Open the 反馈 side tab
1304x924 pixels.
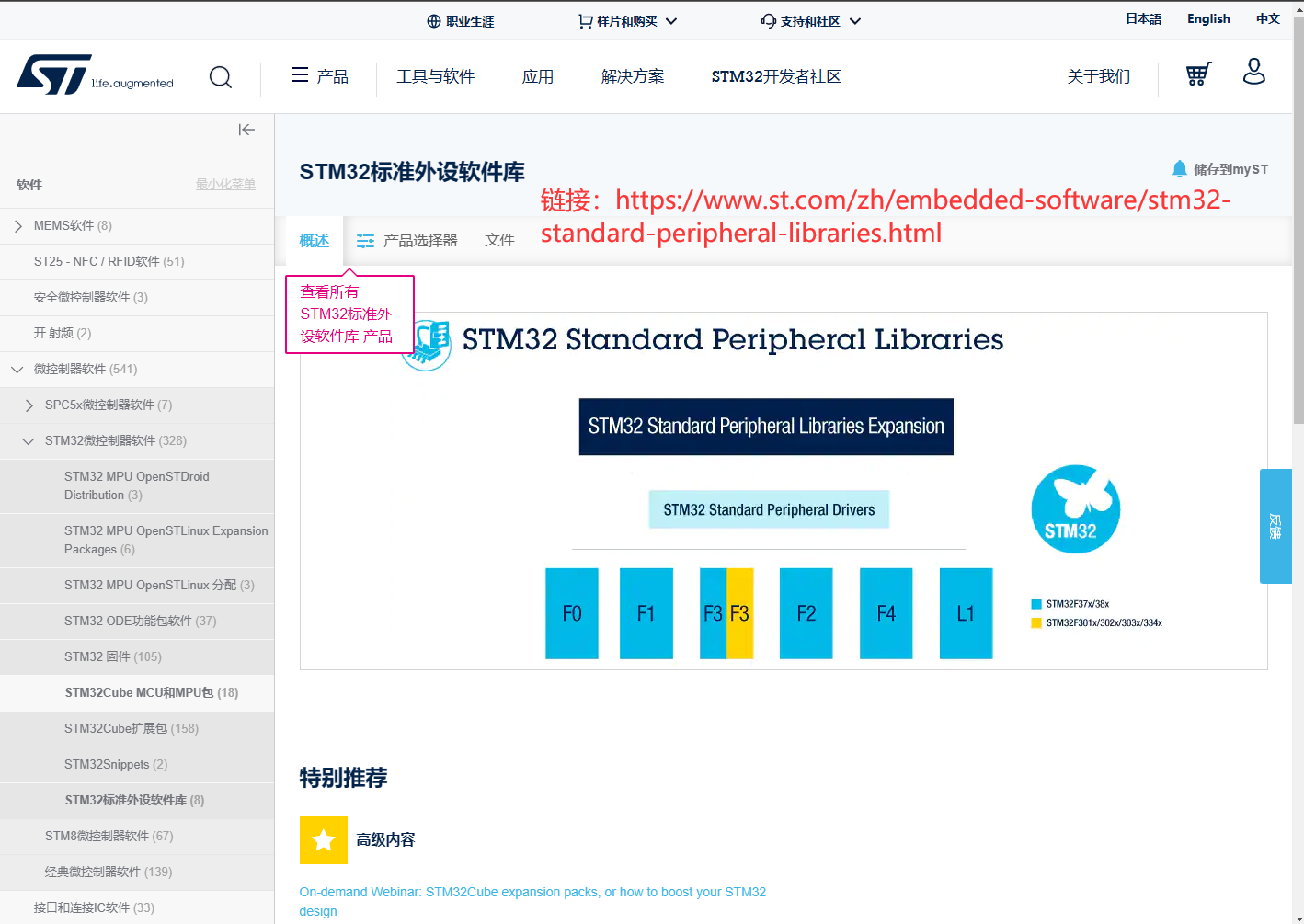coord(1275,526)
